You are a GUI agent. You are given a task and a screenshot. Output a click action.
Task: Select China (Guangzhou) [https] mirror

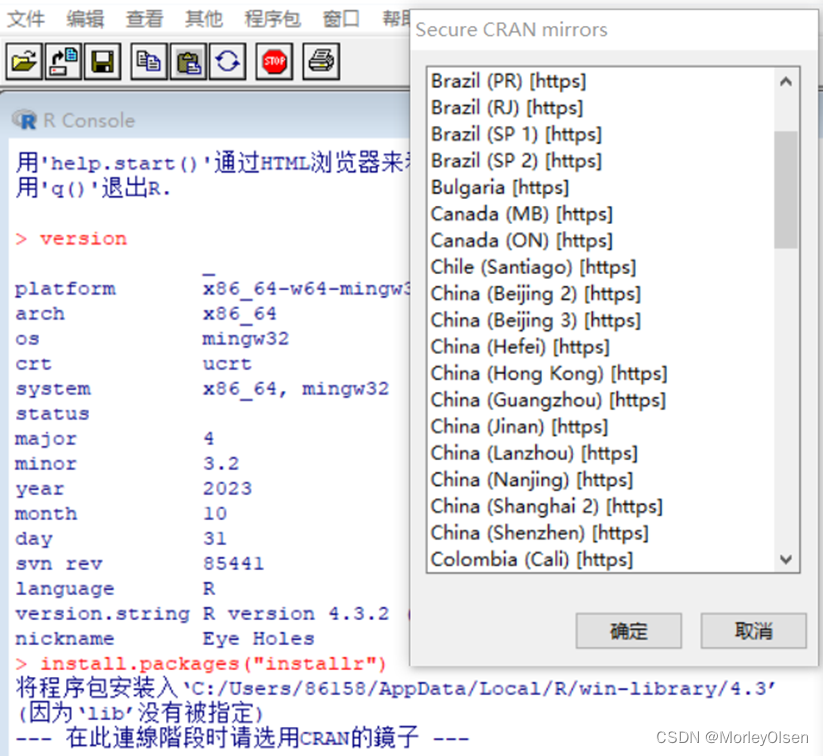click(600, 400)
